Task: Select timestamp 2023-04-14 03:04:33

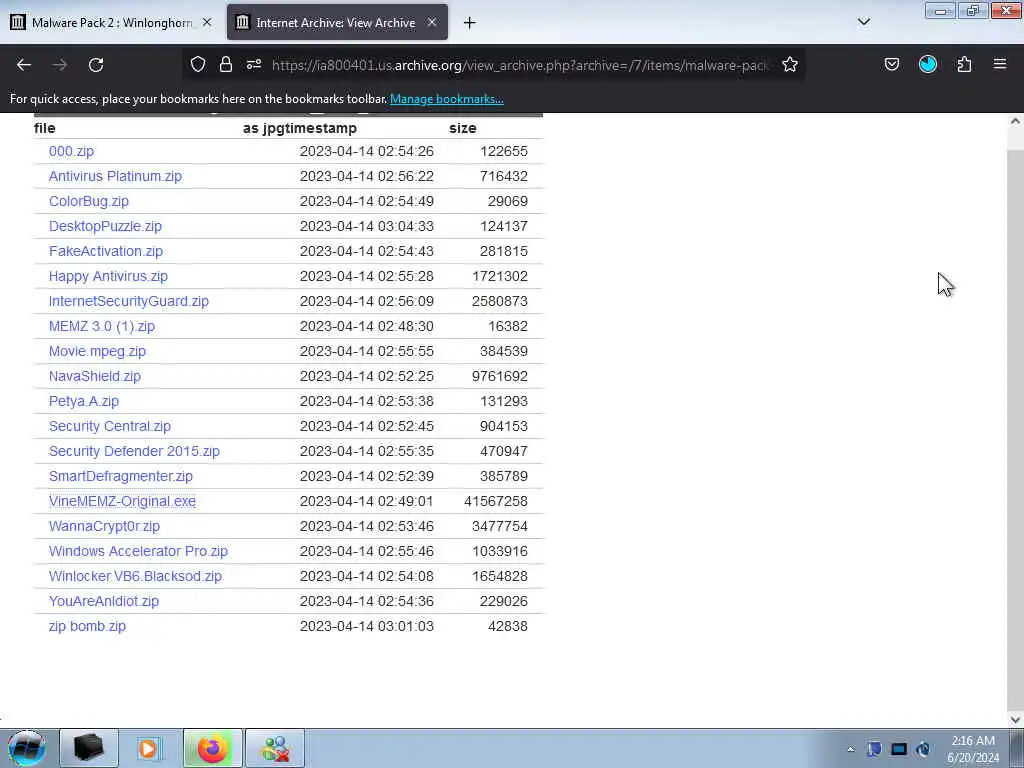Action: click(366, 227)
